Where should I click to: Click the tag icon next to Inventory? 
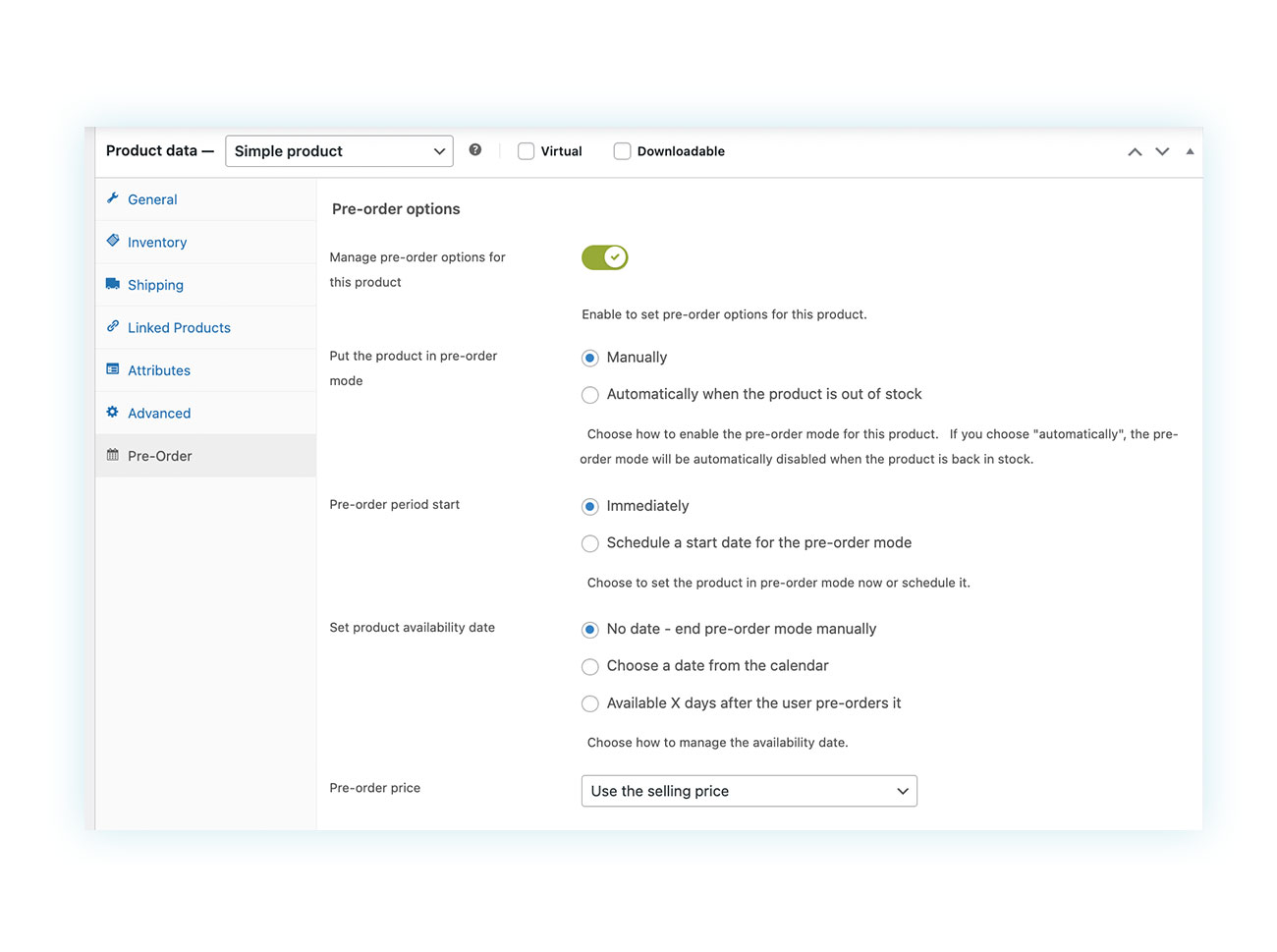[x=113, y=242]
